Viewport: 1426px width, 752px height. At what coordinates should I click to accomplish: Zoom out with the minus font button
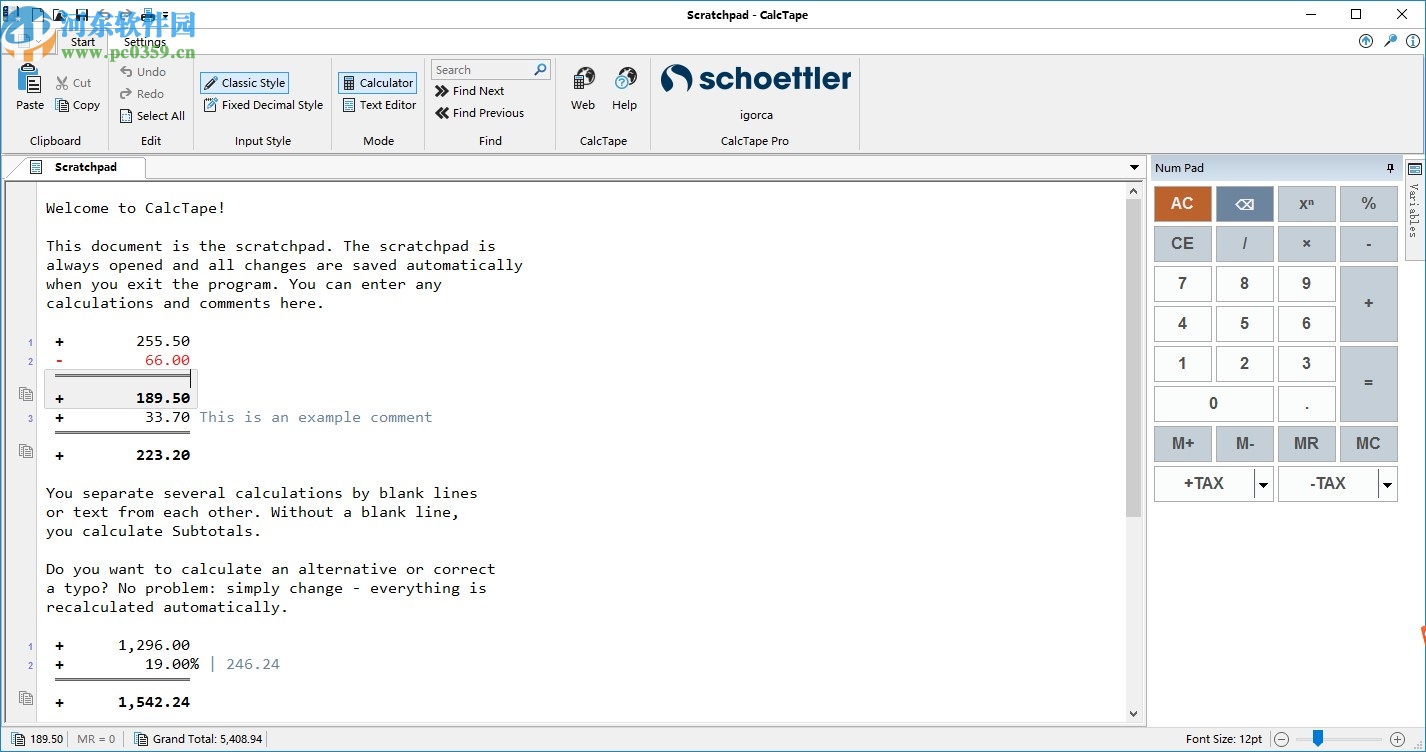(1281, 739)
